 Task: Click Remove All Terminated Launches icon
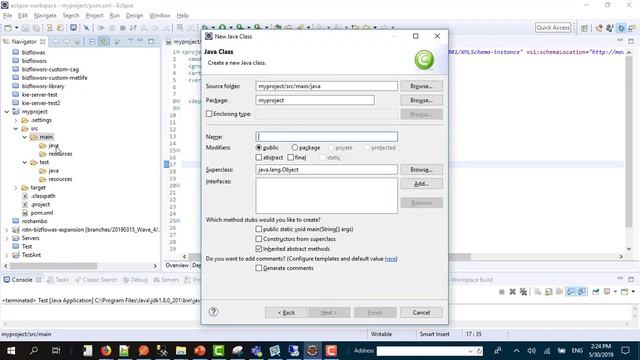click(523, 291)
